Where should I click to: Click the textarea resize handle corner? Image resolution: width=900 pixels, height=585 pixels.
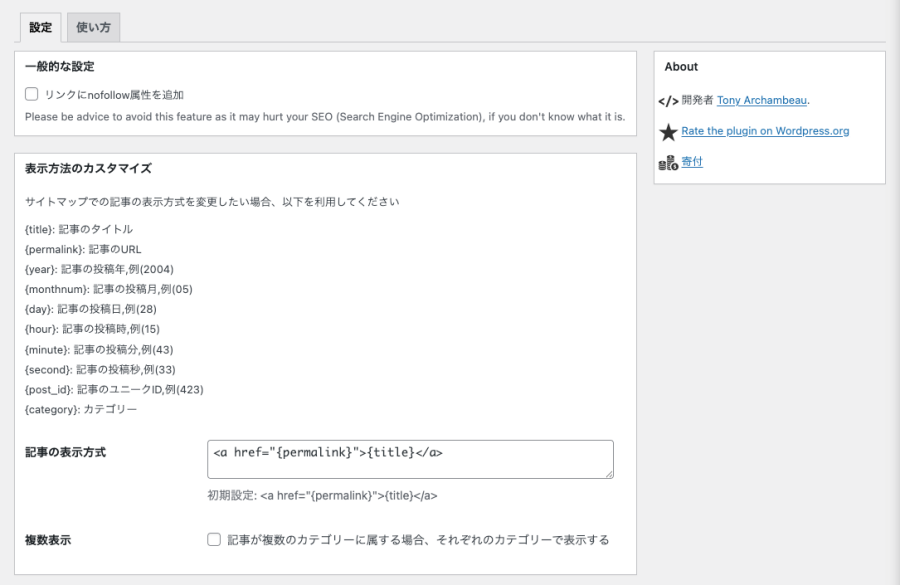(x=609, y=474)
